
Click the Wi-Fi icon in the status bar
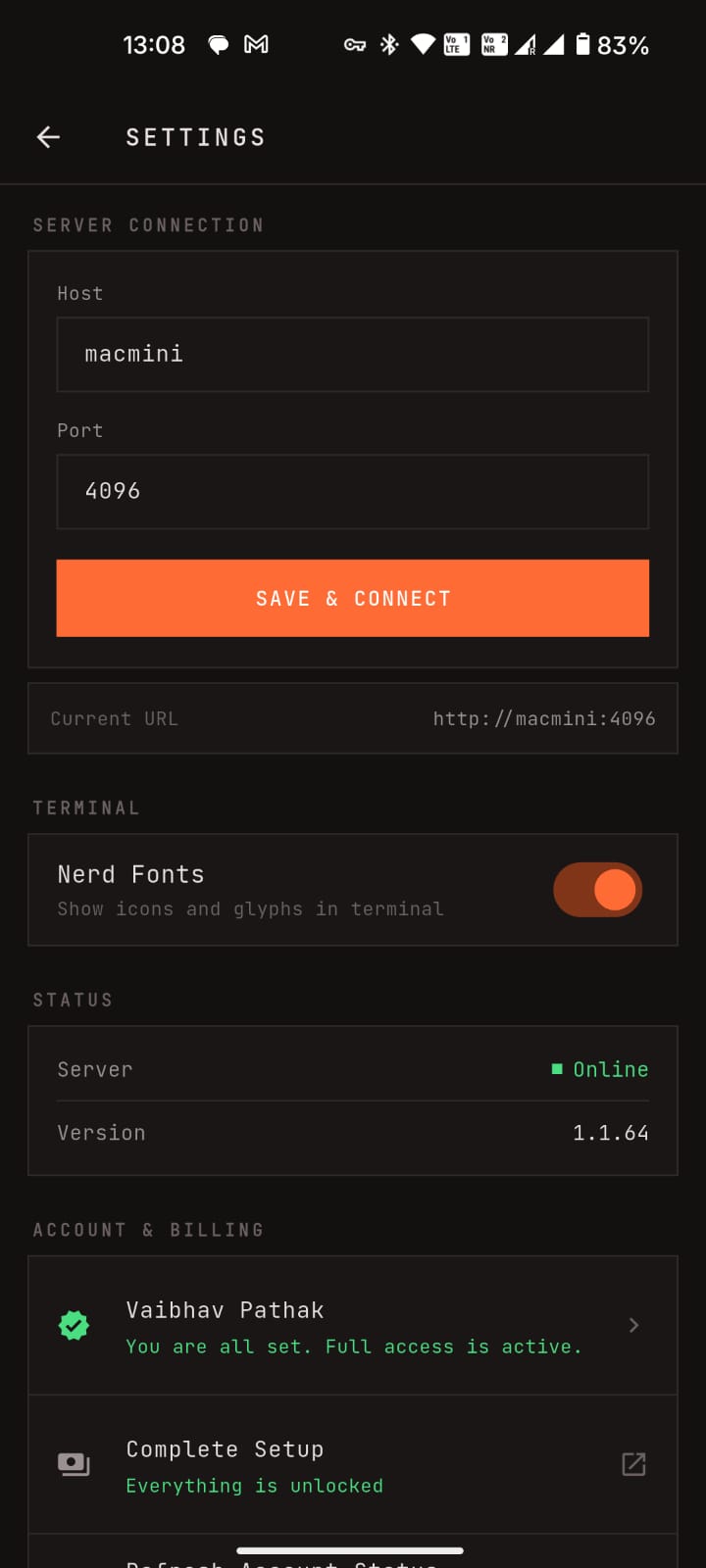(x=424, y=44)
